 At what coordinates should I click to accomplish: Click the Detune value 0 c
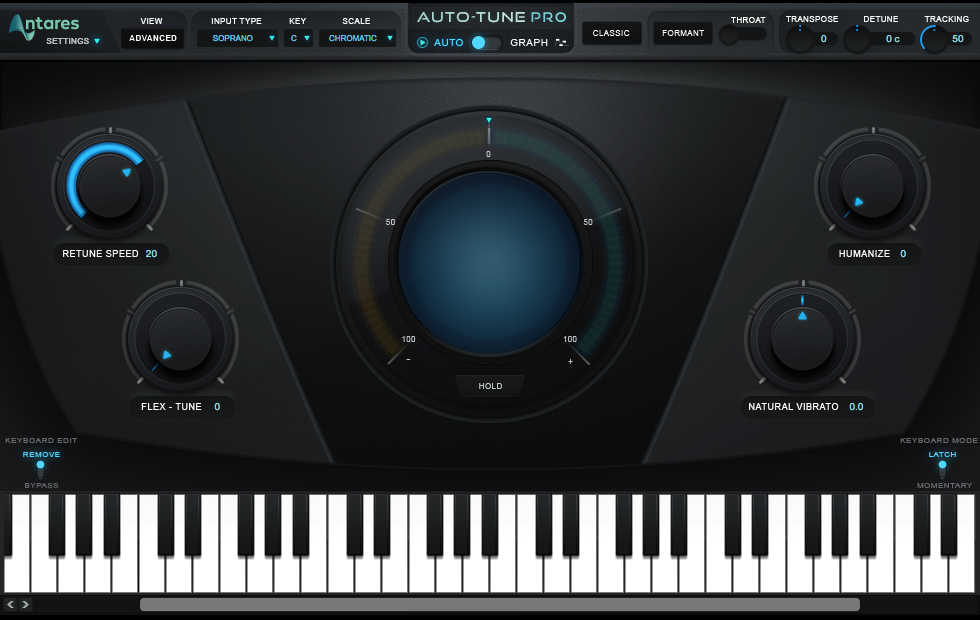click(892, 39)
